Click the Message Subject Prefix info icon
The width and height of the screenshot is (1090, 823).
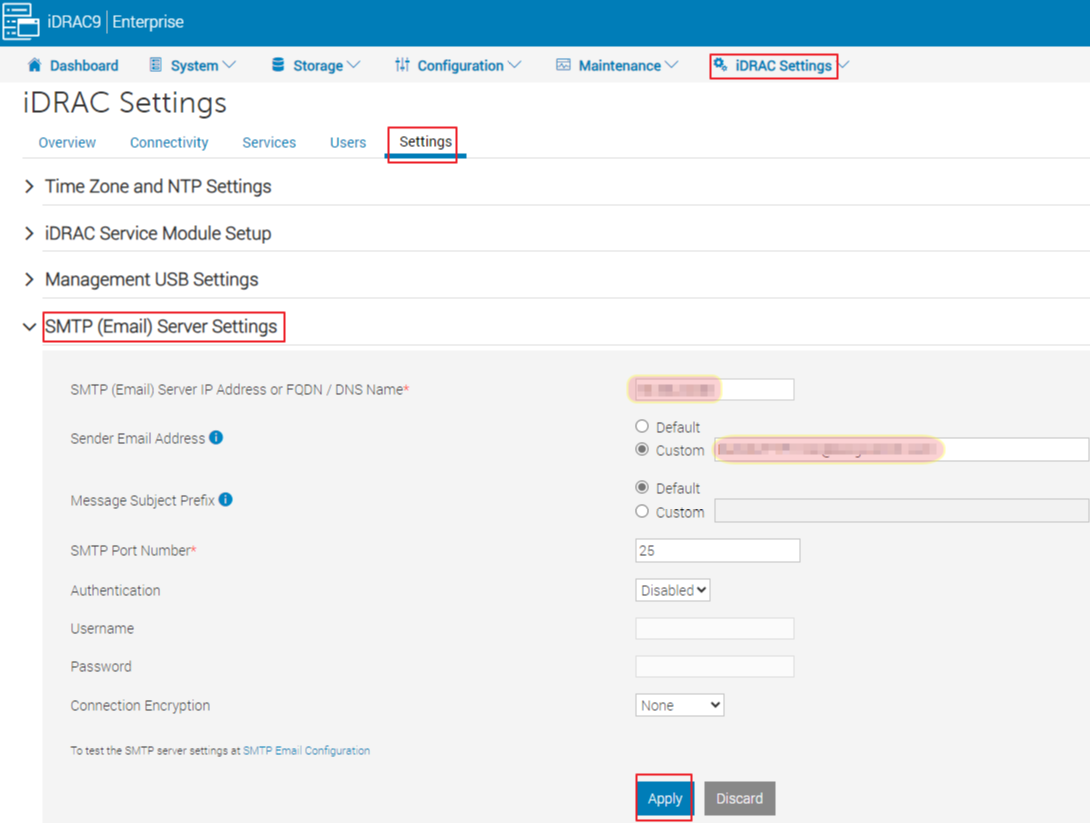[226, 499]
